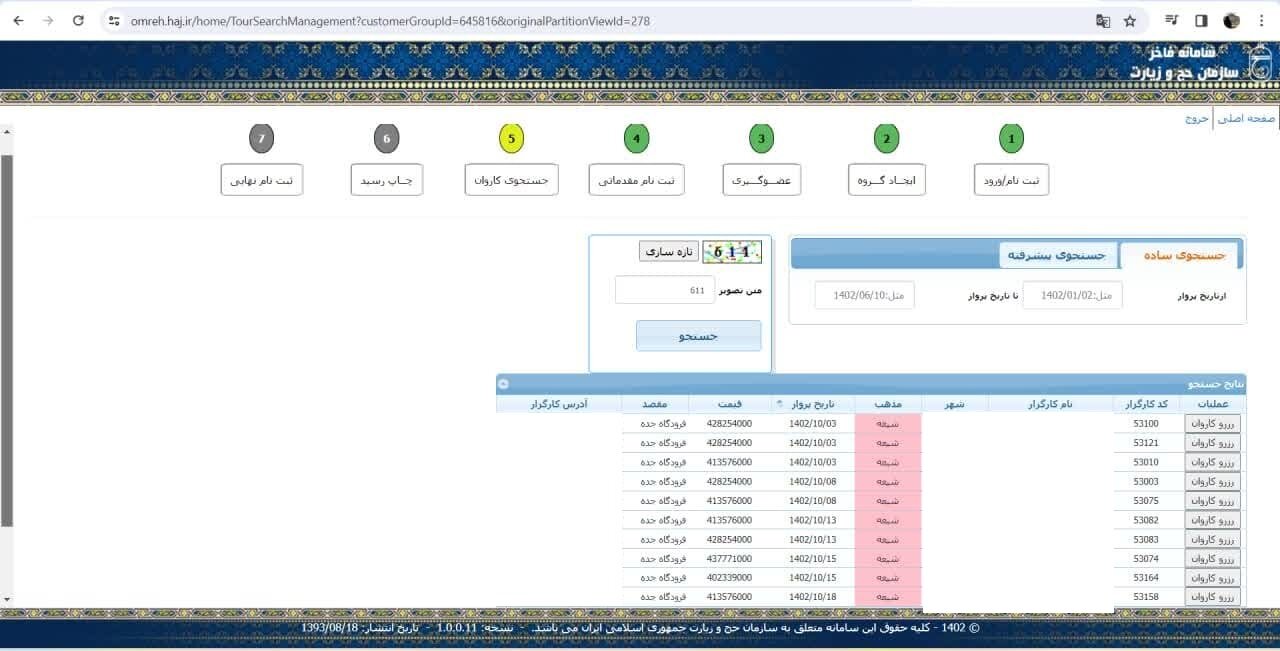
Task: Open the Chrome three-dot menu
Action: click(x=1261, y=20)
